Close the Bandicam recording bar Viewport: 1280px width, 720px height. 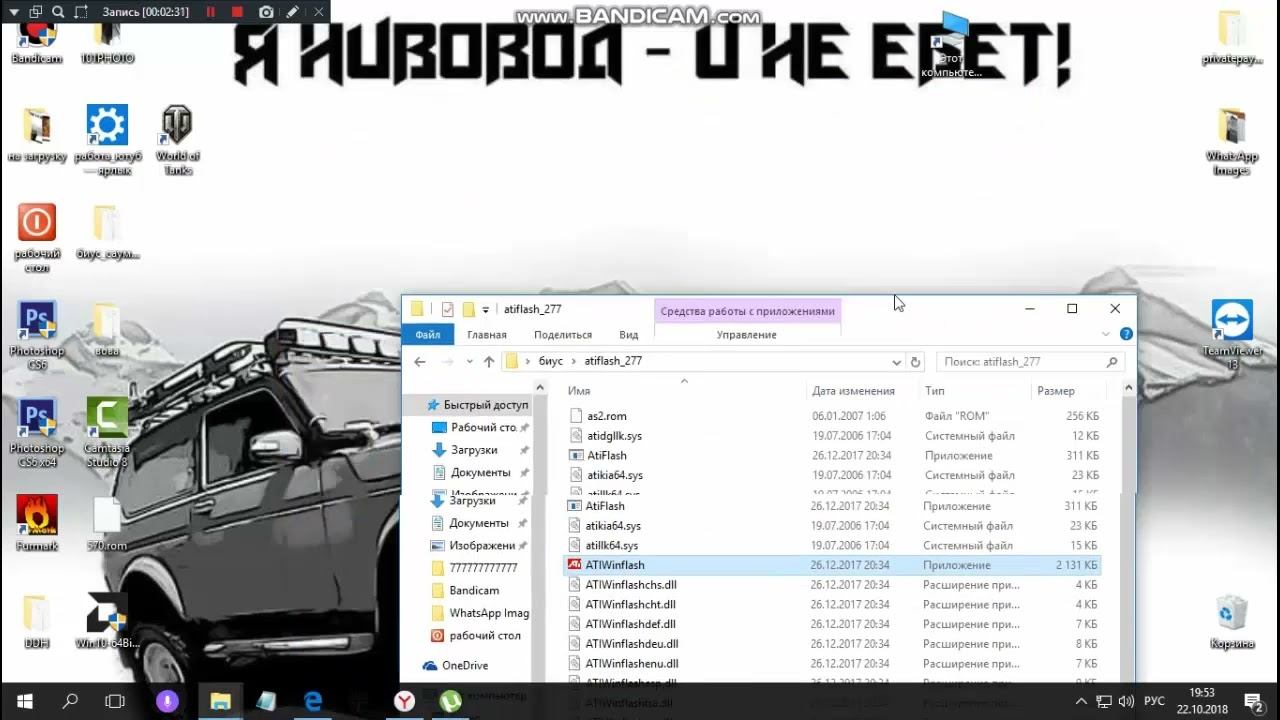click(x=318, y=12)
